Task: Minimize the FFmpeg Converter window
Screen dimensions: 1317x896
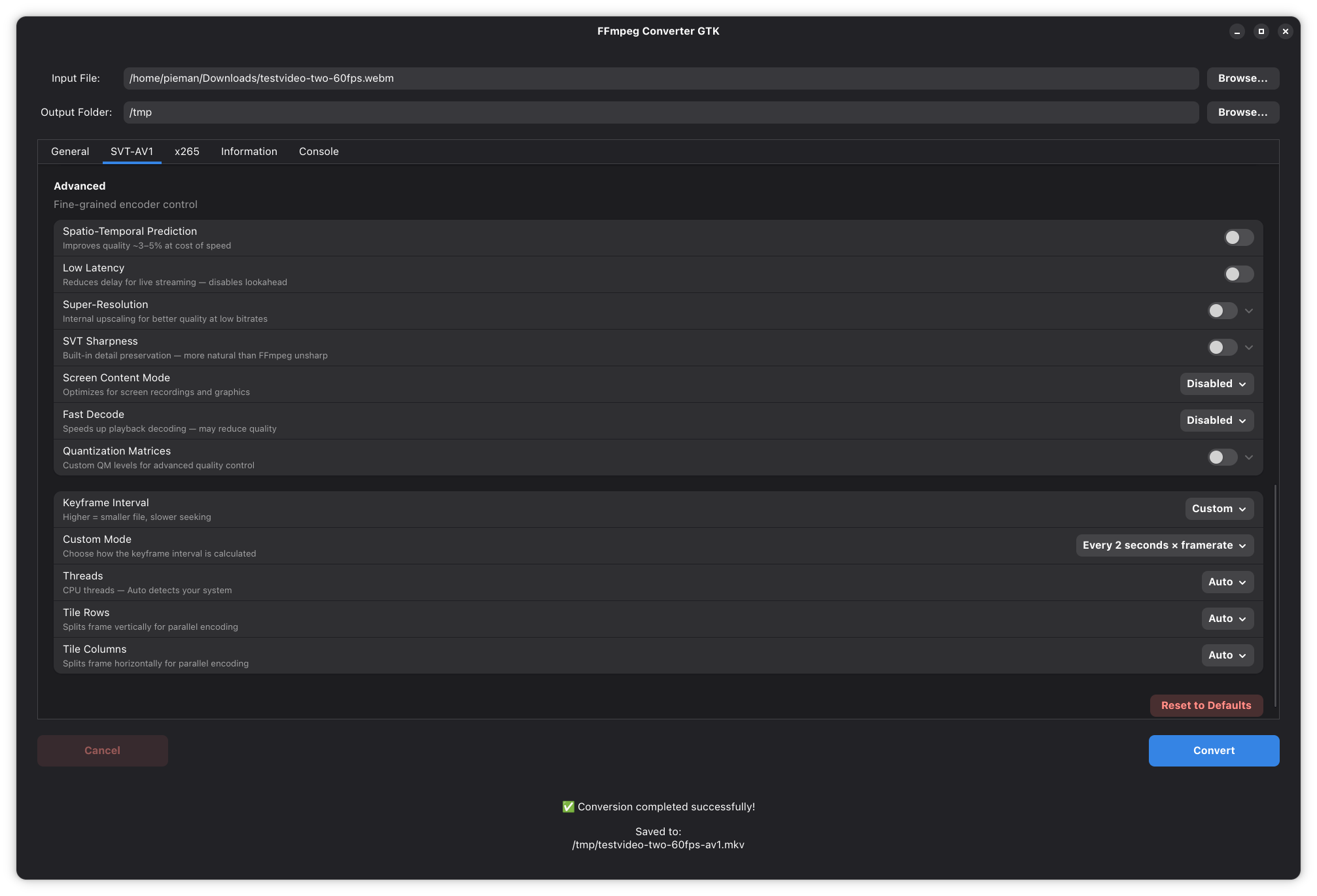Action: (x=1237, y=31)
